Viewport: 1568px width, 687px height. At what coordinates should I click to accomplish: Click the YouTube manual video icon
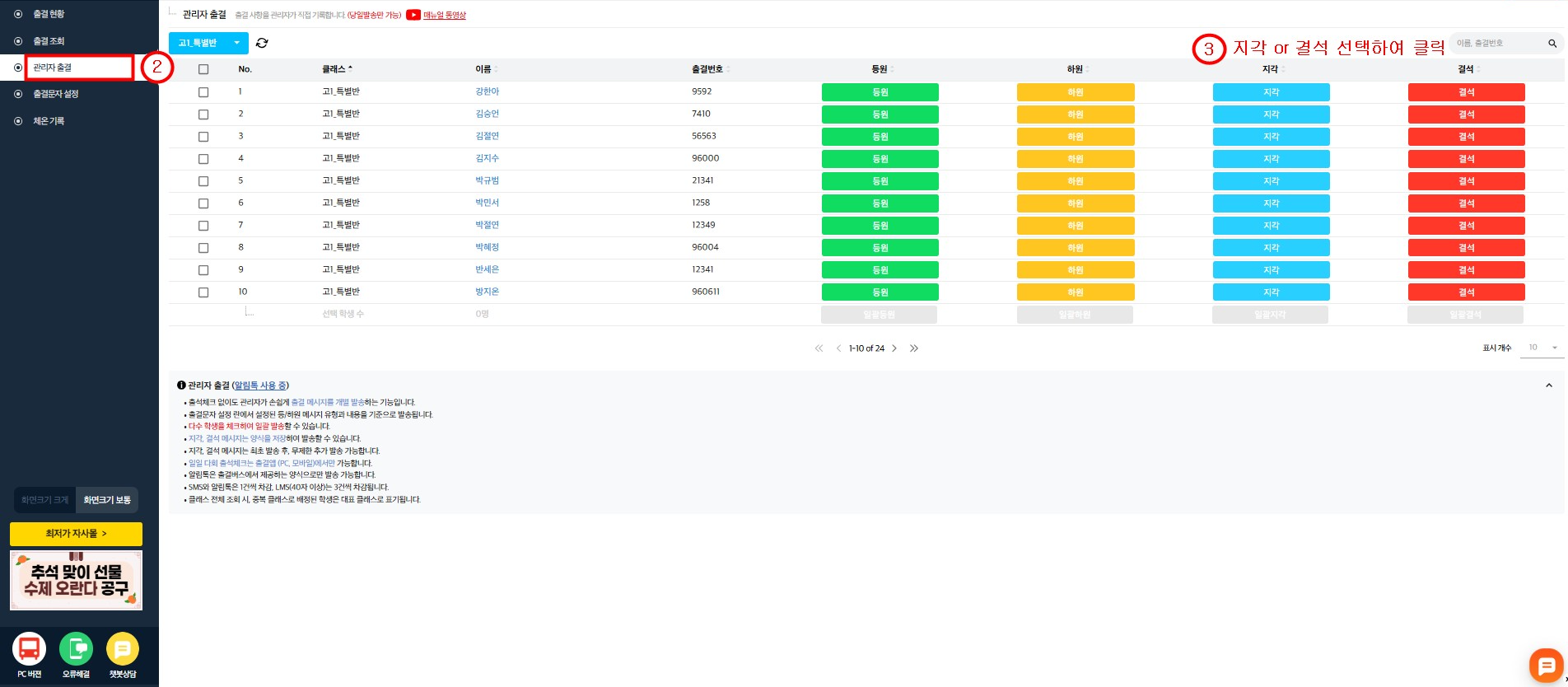coord(413,15)
